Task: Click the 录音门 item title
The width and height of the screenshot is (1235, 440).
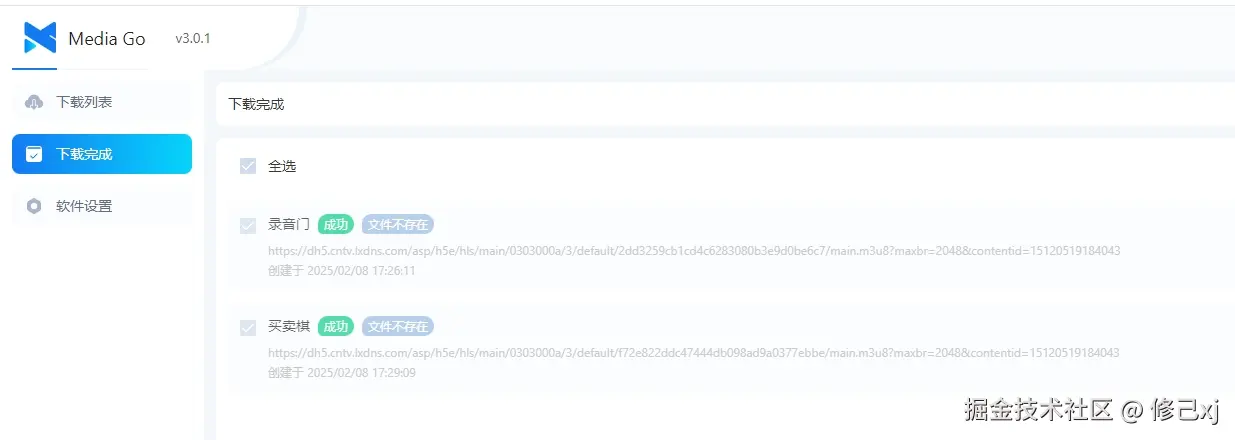Action: coord(289,225)
